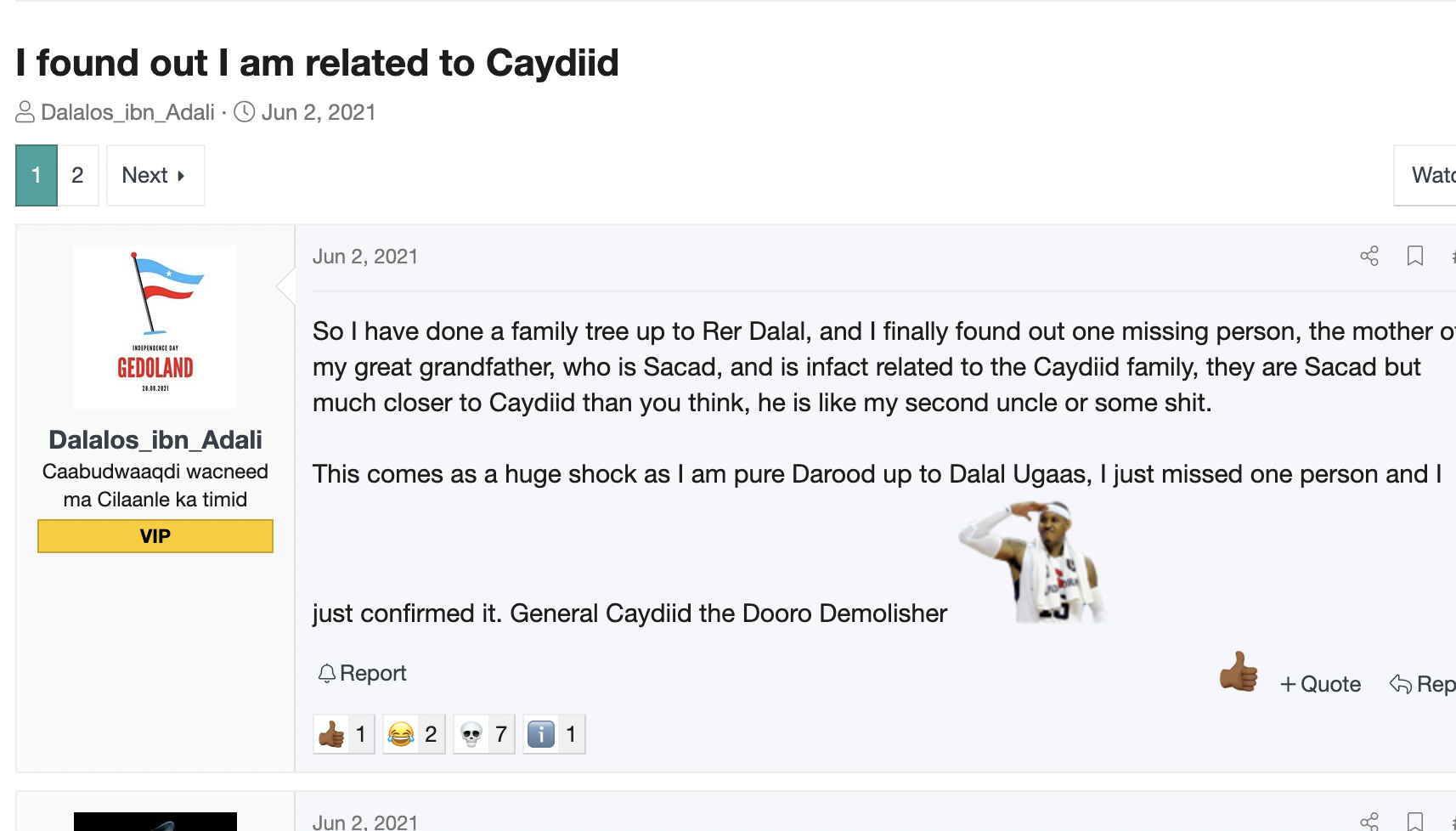Share the second post
1456x831 pixels.
[1369, 822]
